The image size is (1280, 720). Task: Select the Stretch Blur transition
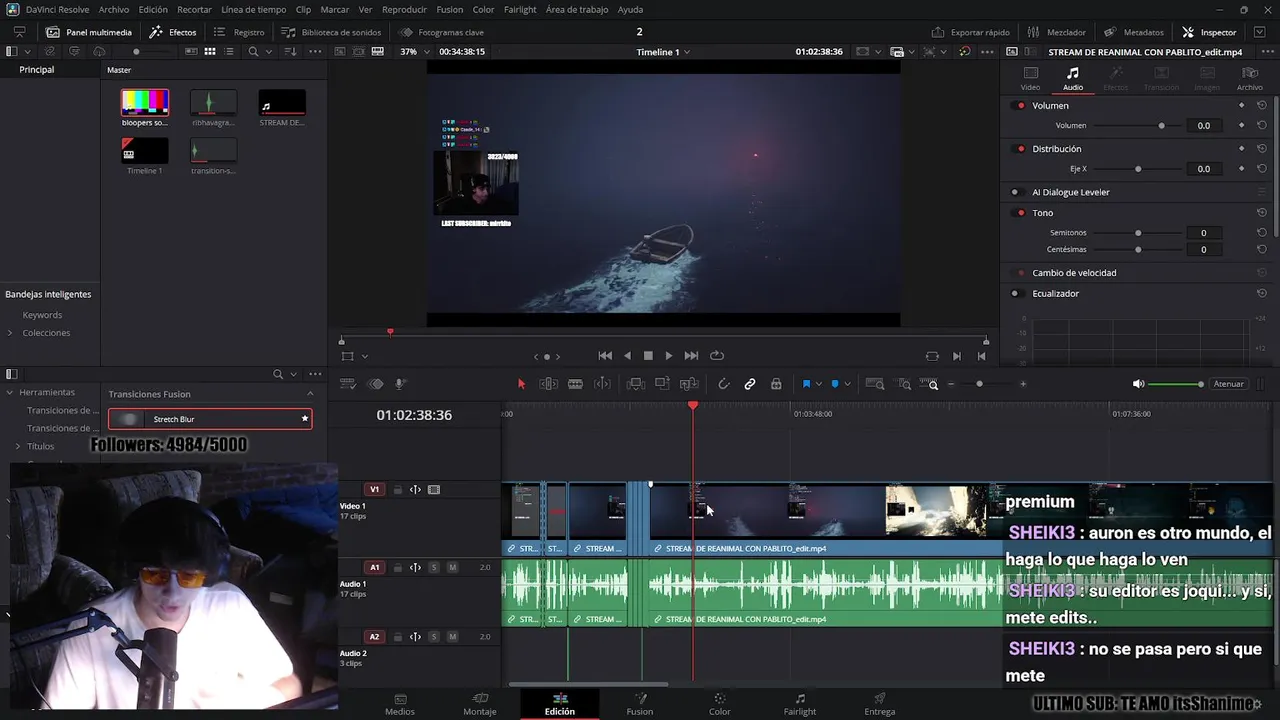(210, 419)
